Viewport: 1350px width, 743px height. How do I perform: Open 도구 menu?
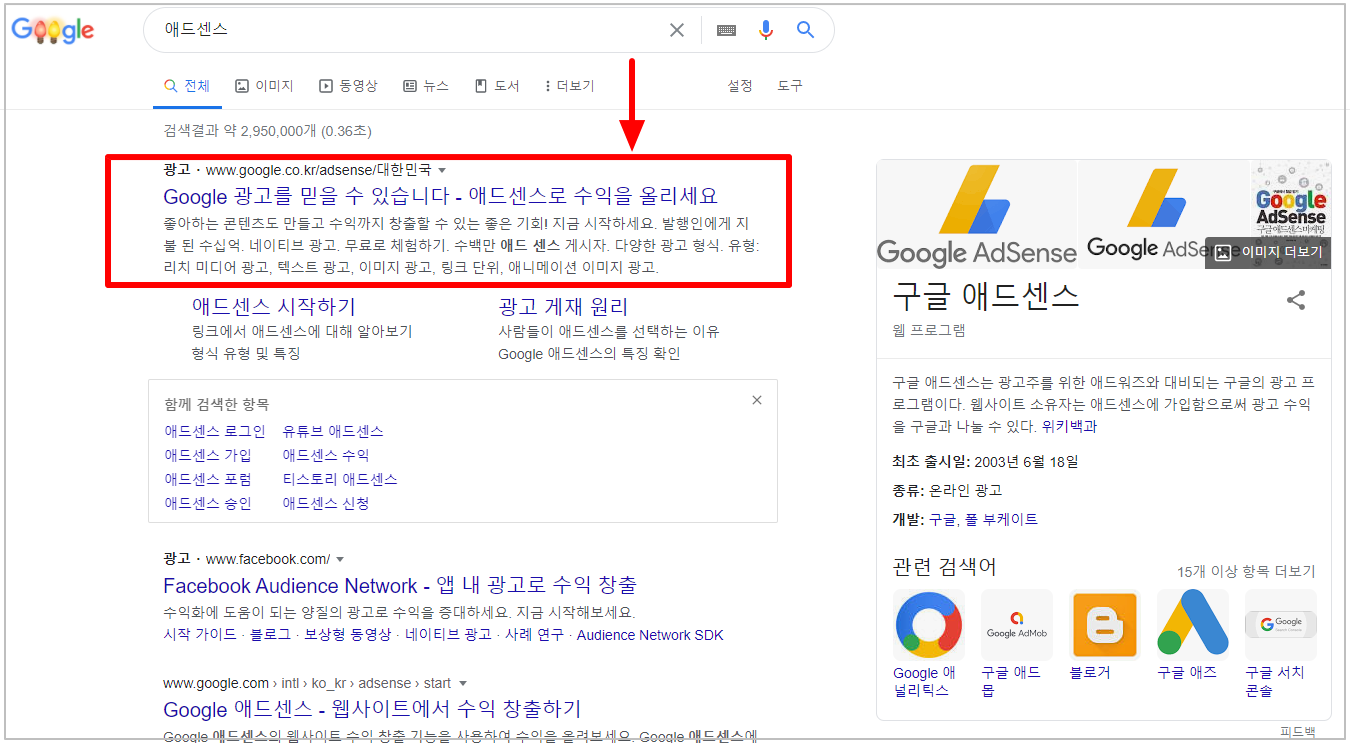[790, 86]
